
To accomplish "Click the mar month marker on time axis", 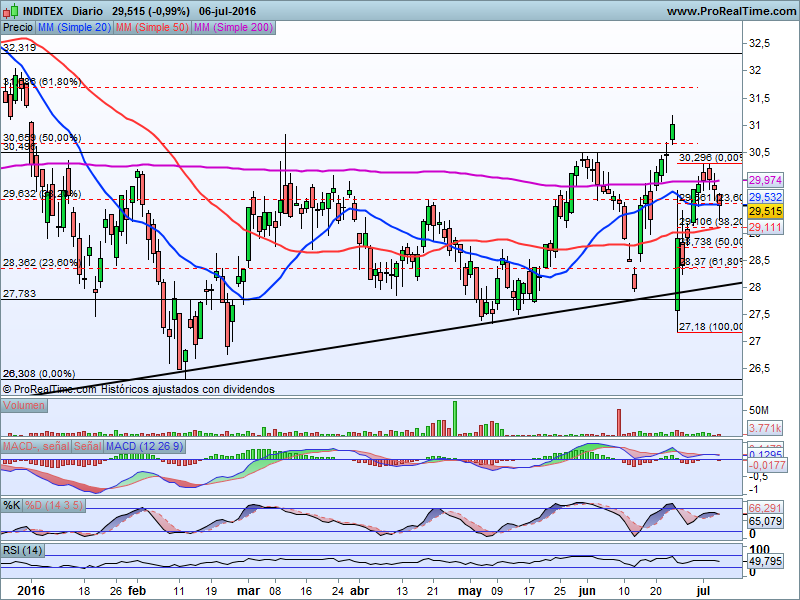I will (245, 591).
